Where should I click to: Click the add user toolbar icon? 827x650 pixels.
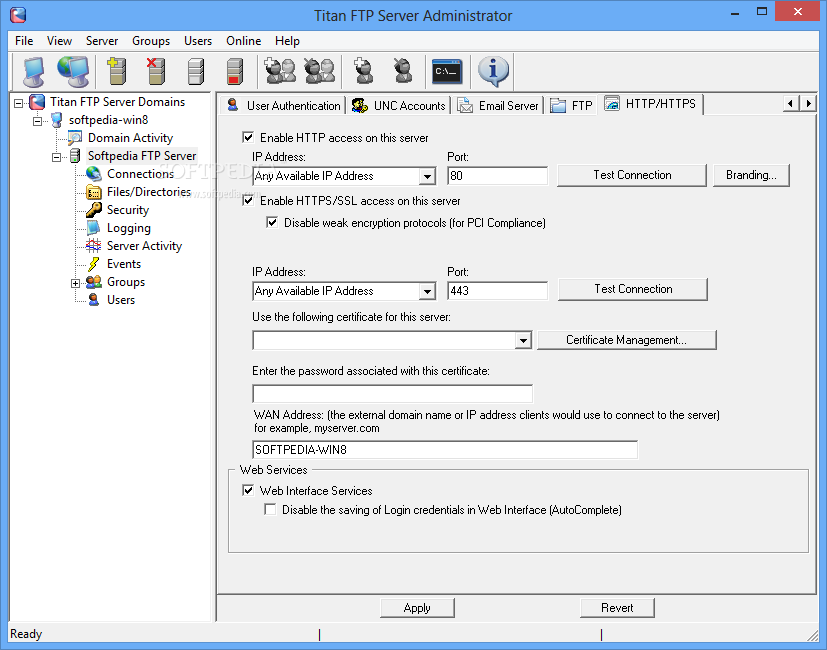point(363,71)
